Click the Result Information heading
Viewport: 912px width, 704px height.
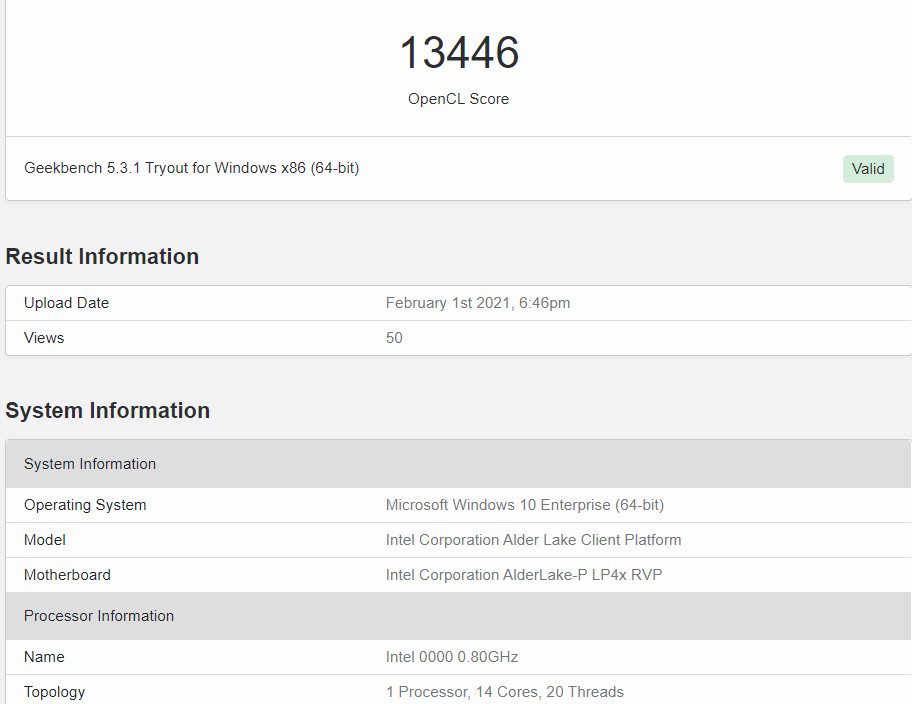tap(102, 257)
